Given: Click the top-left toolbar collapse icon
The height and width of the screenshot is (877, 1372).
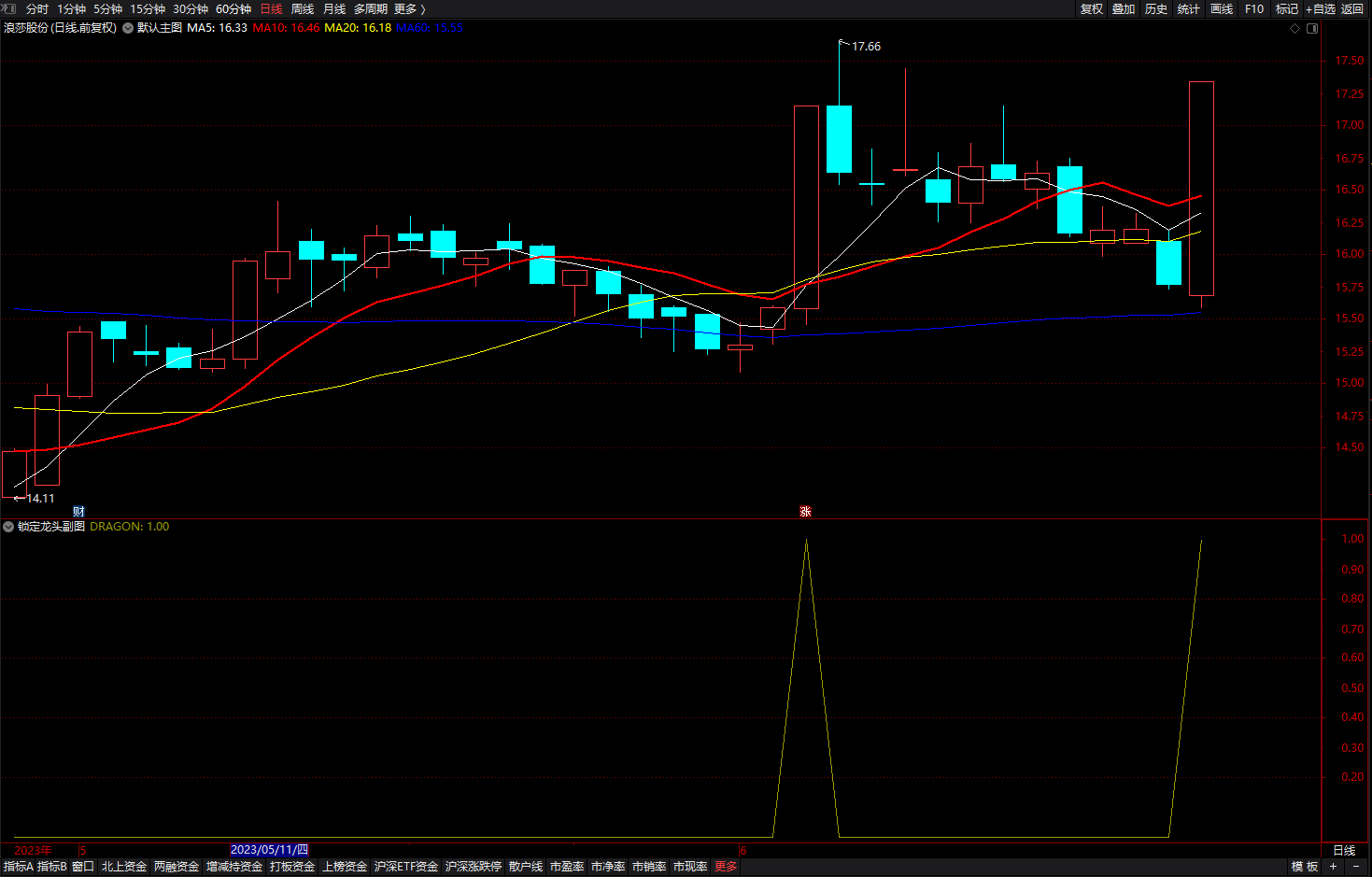Looking at the screenshot, I should click(x=8, y=7).
